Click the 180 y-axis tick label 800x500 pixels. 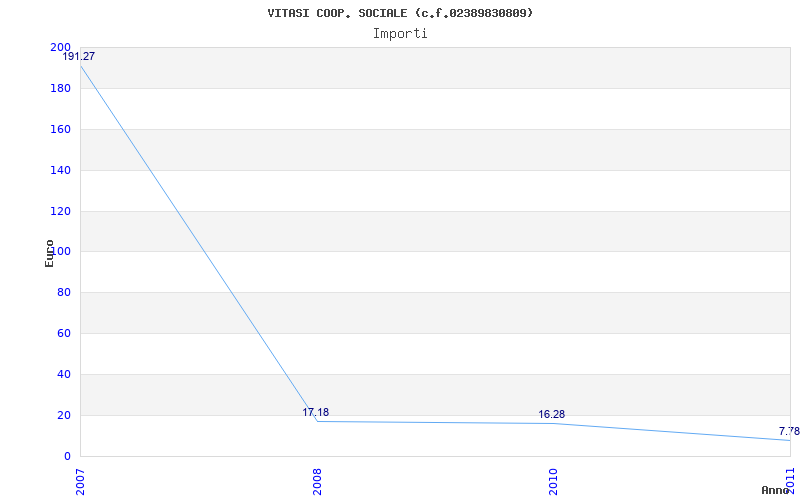pos(60,88)
